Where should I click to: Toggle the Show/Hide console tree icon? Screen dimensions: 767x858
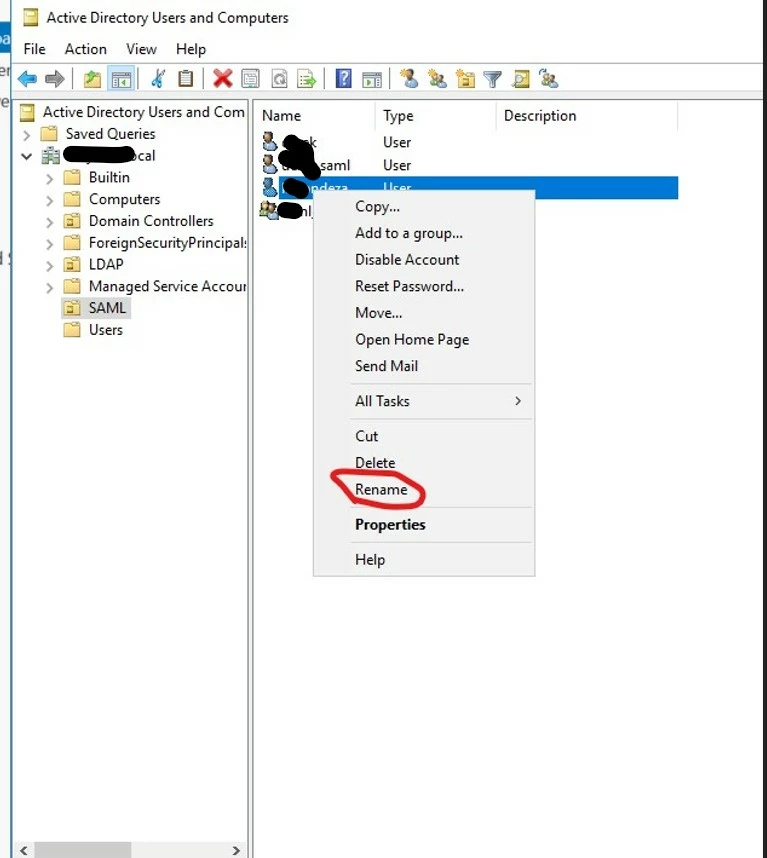tap(121, 79)
